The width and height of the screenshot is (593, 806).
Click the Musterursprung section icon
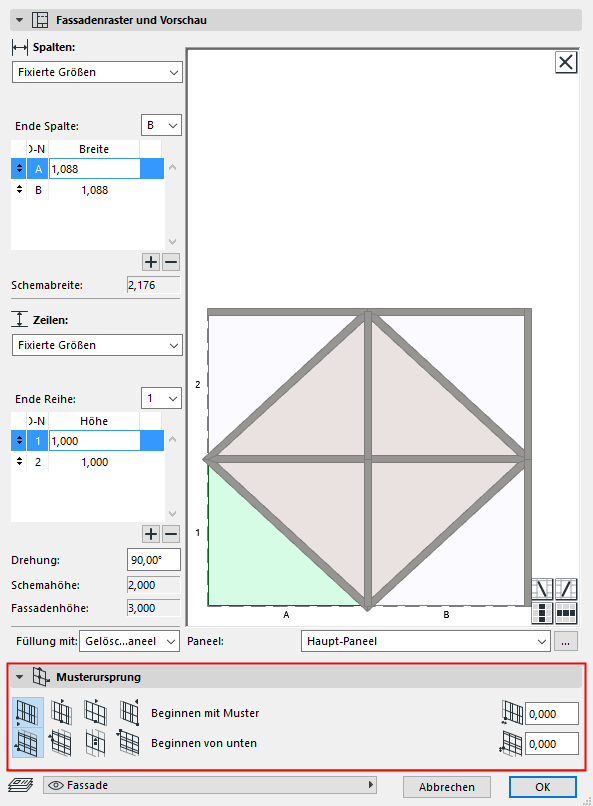(x=41, y=676)
